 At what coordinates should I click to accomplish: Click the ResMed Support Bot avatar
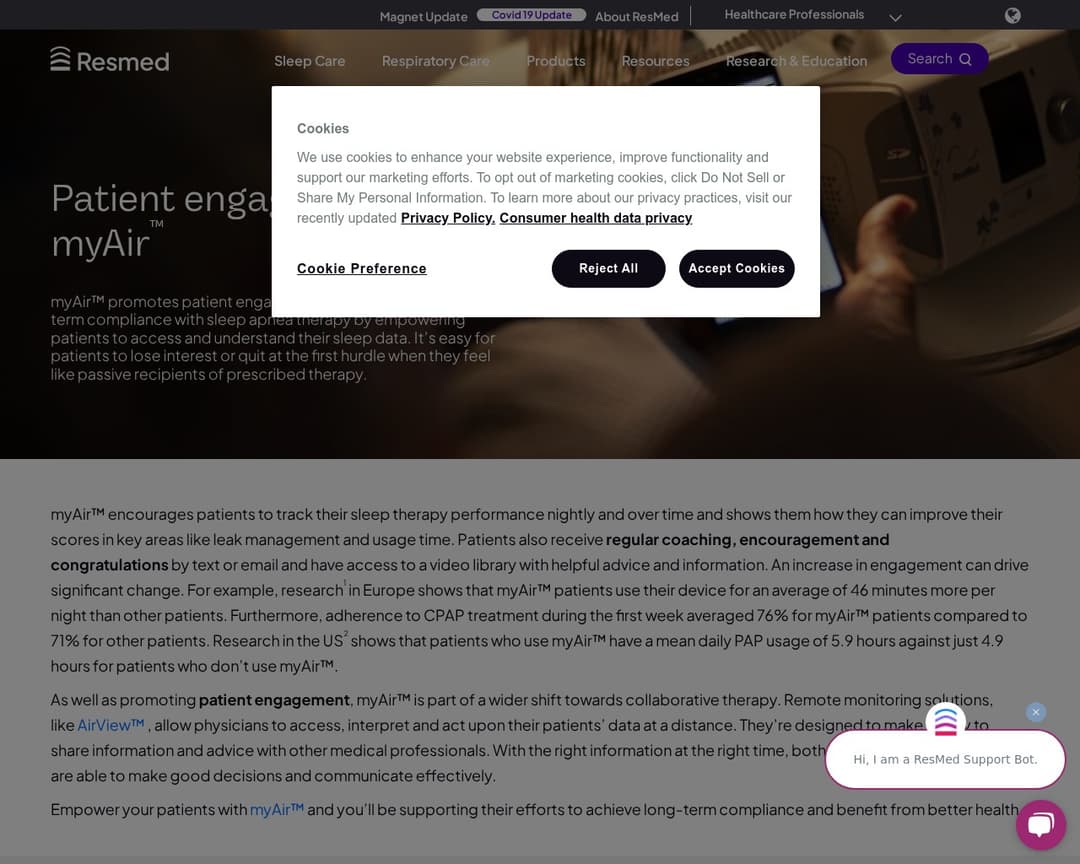click(x=945, y=721)
